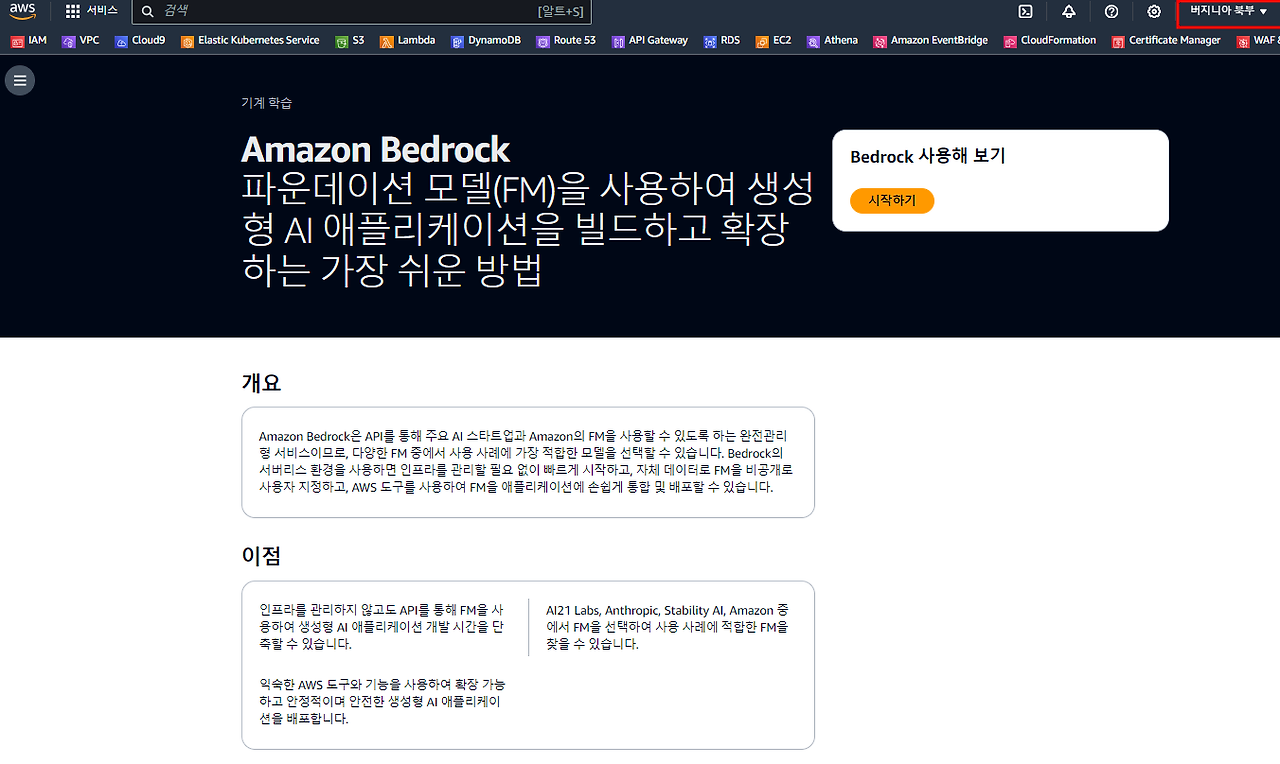Open the 서비스 services grid menu
This screenshot has height=764, width=1280.
click(x=91, y=11)
